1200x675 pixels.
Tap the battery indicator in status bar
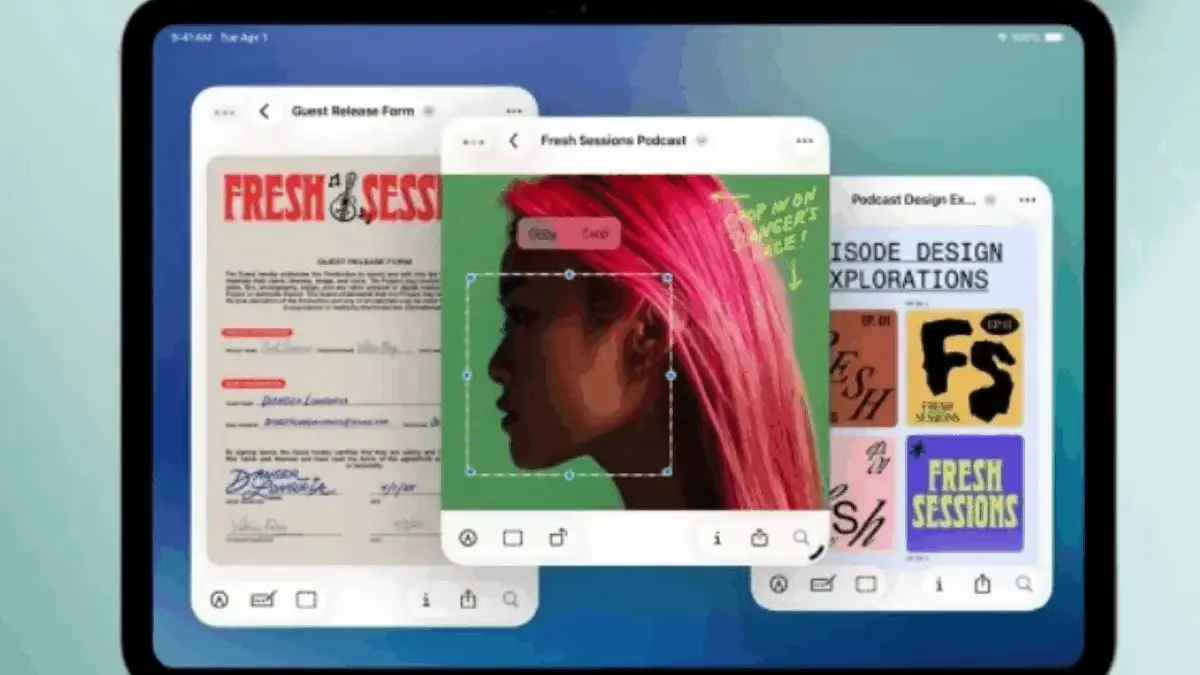click(1054, 37)
